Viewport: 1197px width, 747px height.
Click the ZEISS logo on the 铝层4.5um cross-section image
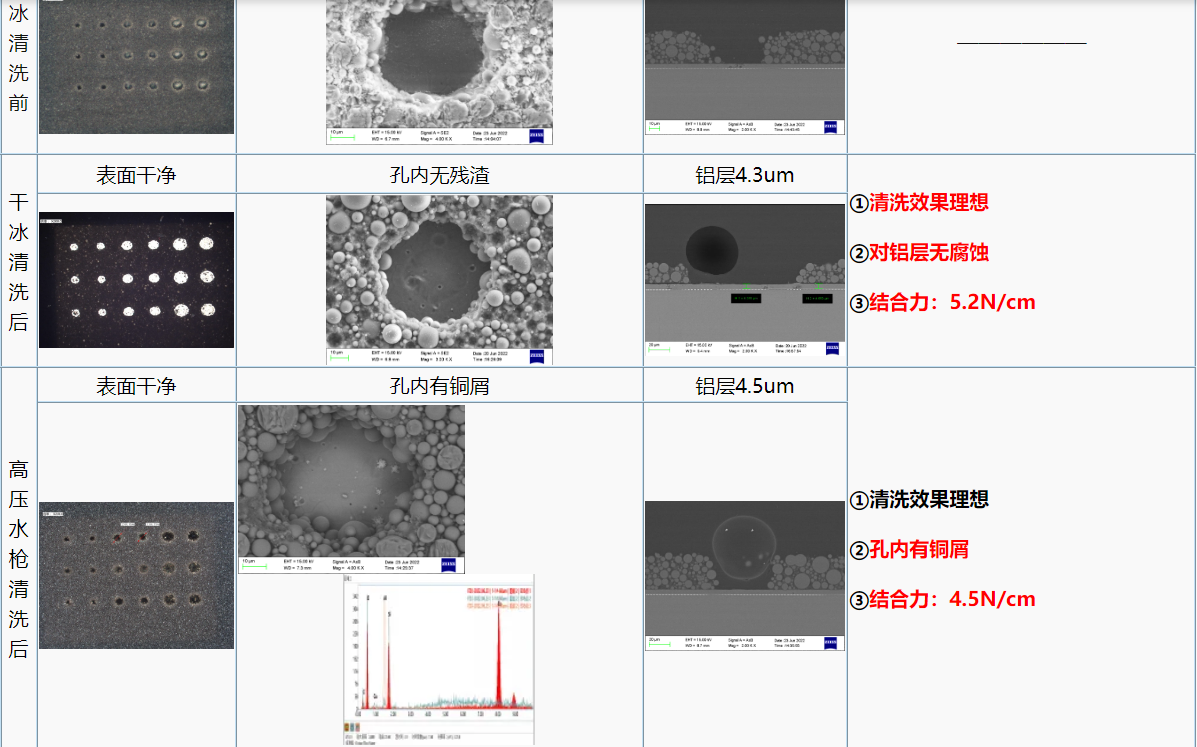(x=830, y=642)
